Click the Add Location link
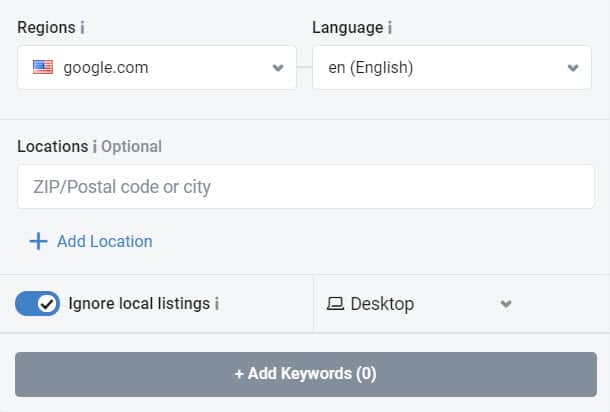The height and width of the screenshot is (412, 610). tap(104, 241)
